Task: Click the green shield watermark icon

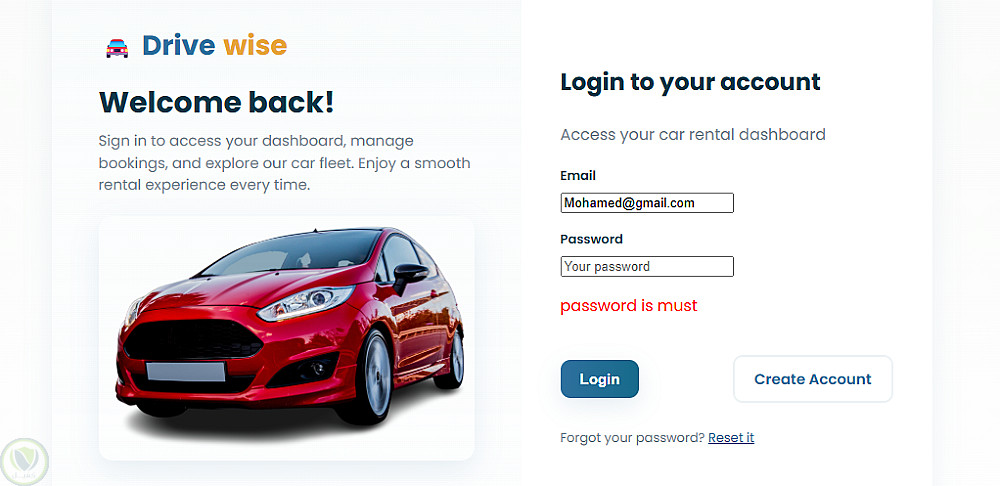Action: [x=25, y=462]
